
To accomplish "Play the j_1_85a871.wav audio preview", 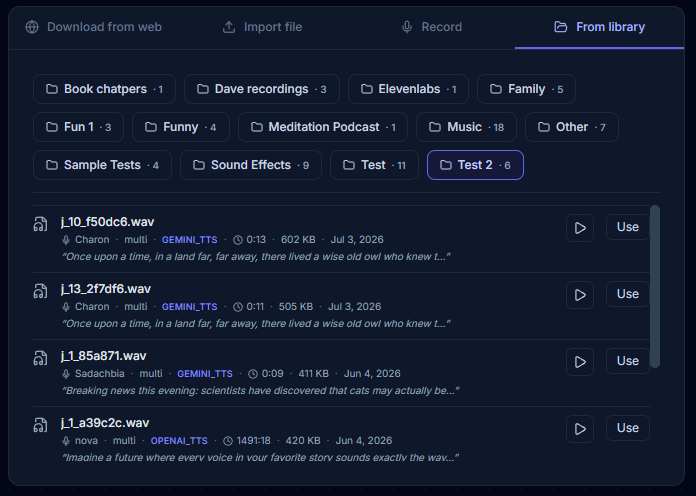I will 580,362.
